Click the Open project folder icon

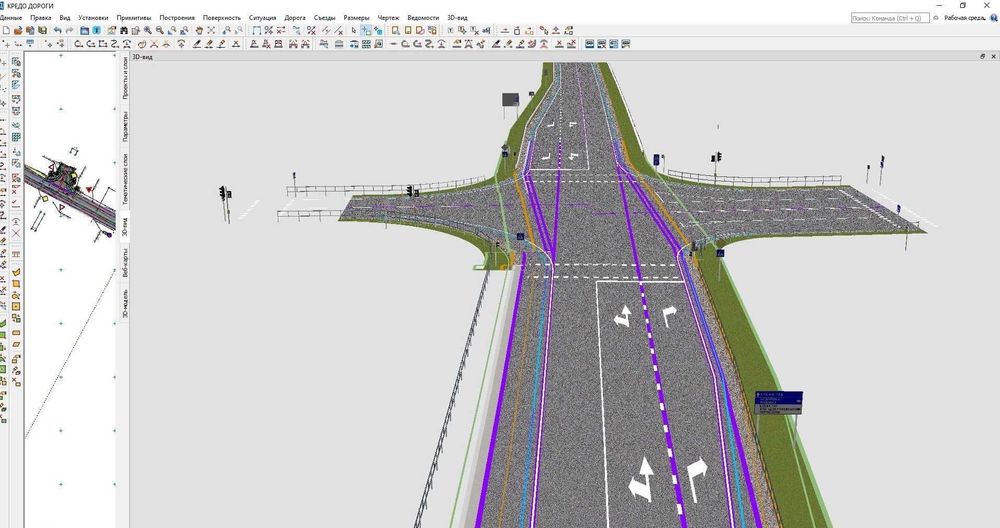point(18,31)
